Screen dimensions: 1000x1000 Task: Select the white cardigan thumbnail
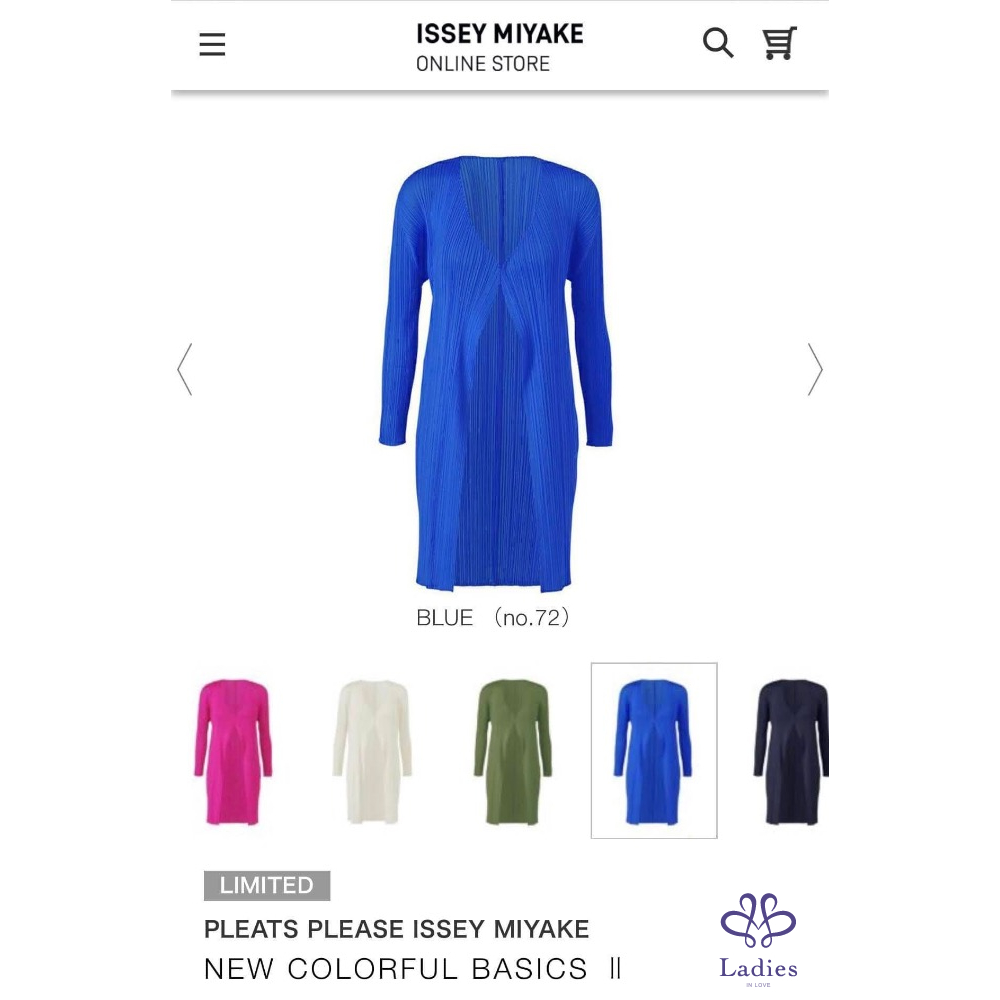click(372, 751)
